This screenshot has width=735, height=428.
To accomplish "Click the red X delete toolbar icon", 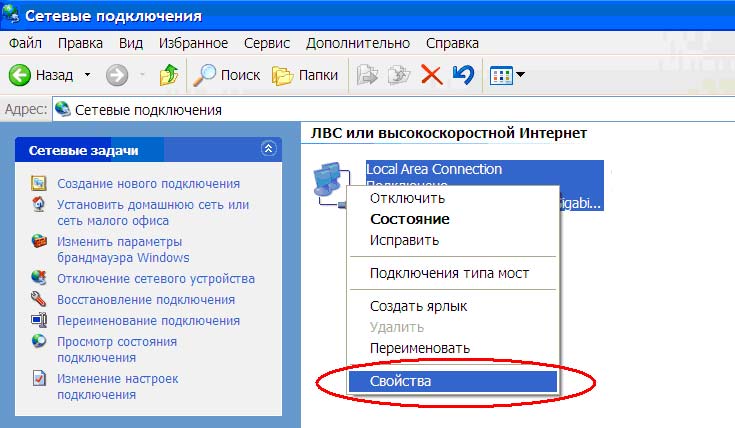I will (431, 75).
